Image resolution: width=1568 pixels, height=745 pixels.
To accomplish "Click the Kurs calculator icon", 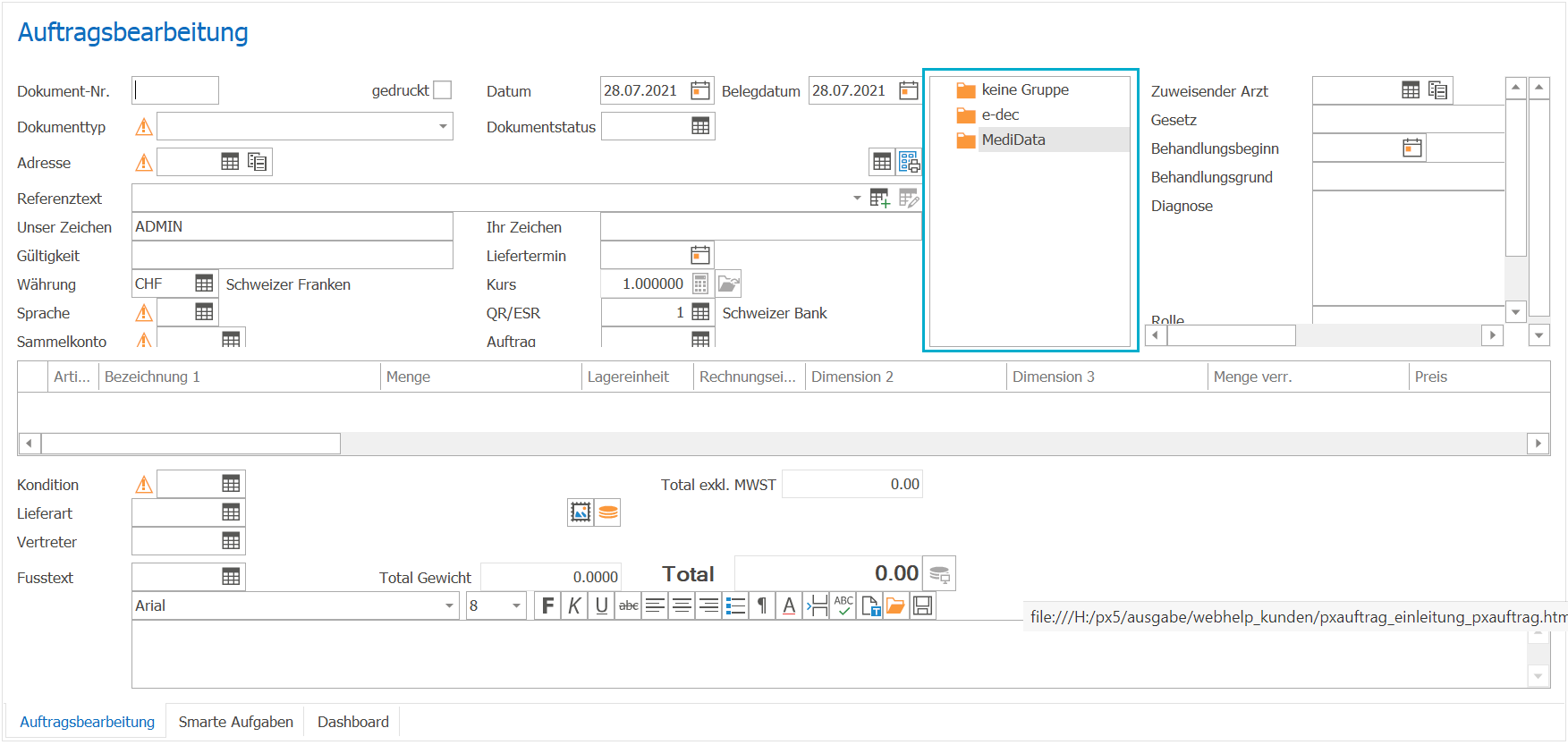I will click(x=700, y=284).
